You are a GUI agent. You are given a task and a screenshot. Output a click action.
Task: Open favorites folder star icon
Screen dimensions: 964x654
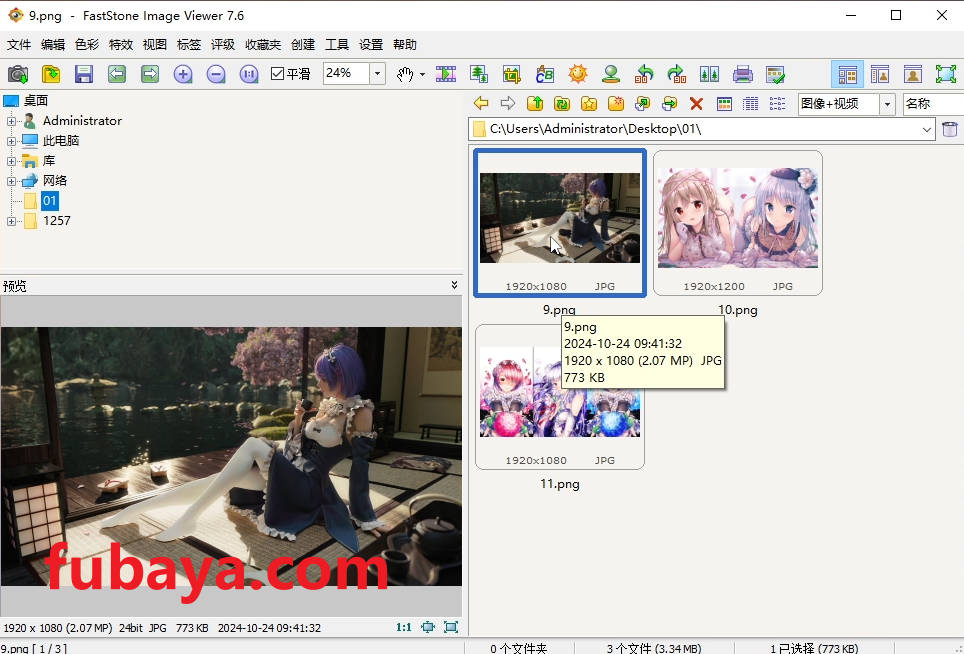pos(589,103)
